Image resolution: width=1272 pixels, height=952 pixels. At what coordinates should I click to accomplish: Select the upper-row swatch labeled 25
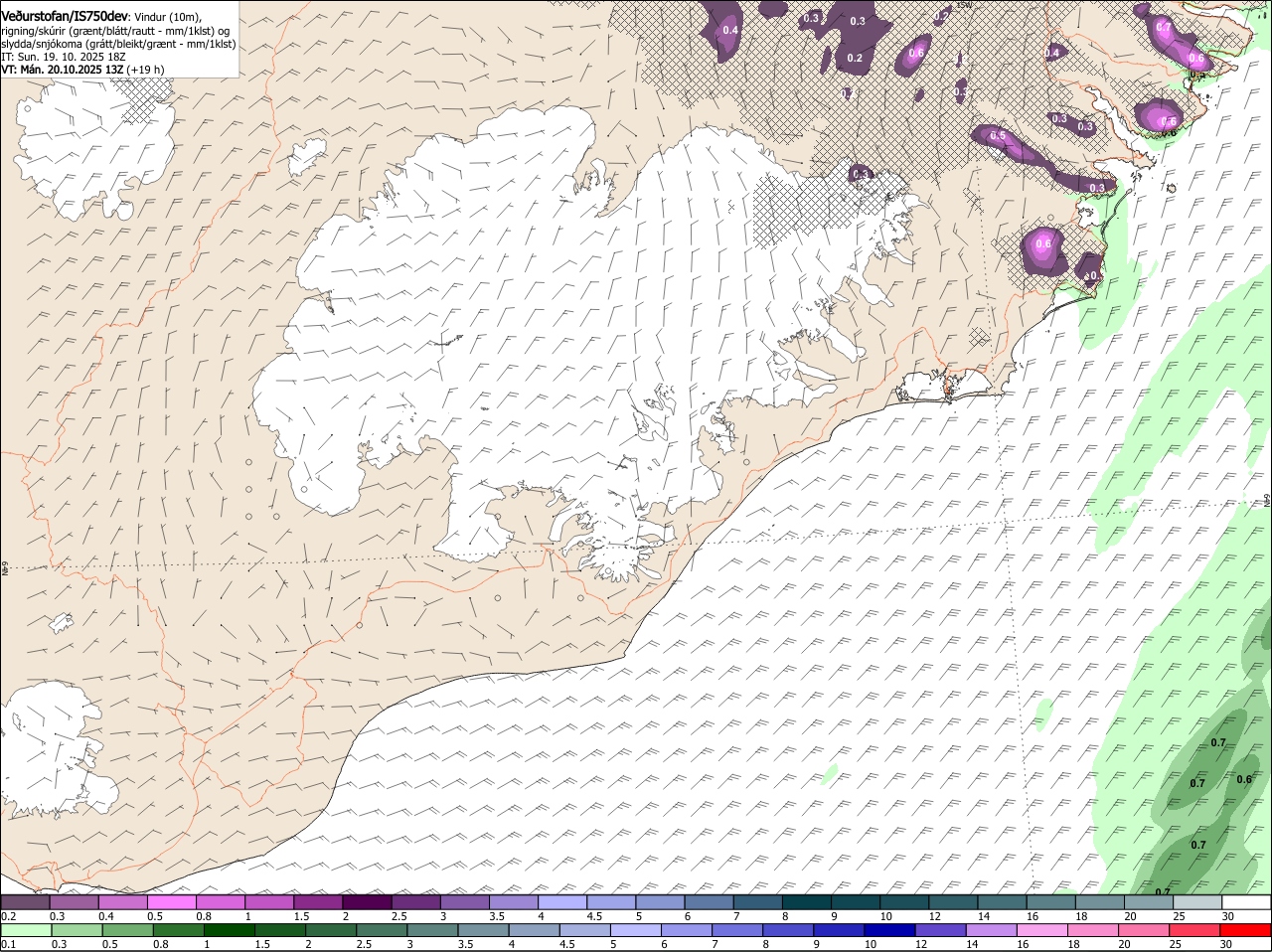(1196, 902)
